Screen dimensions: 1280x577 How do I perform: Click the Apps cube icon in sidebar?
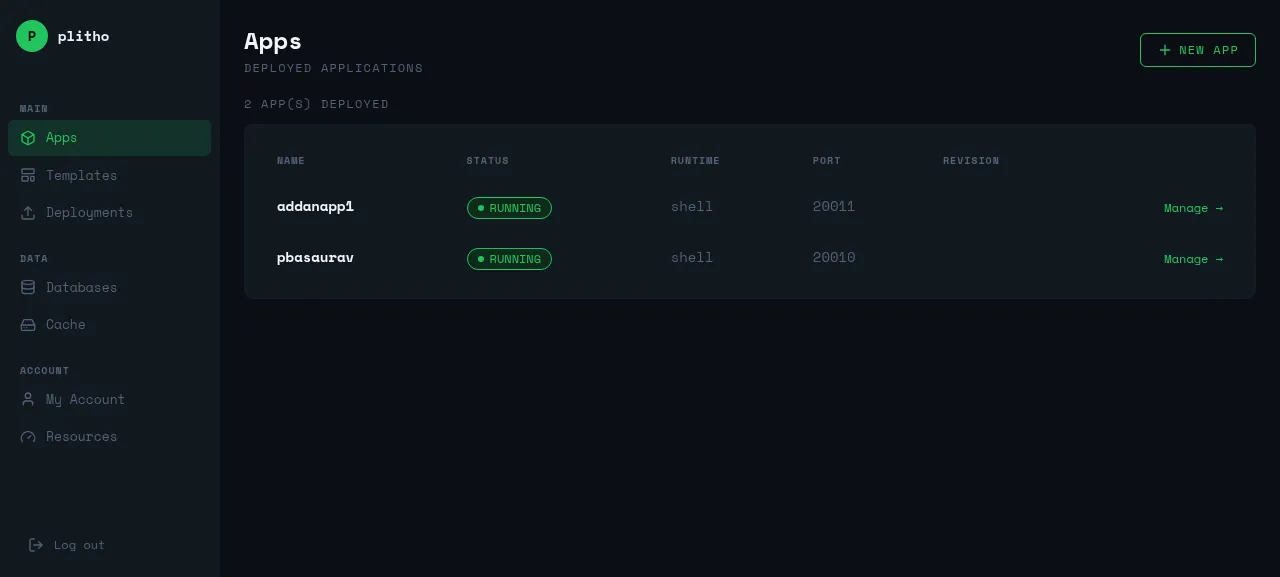click(28, 138)
